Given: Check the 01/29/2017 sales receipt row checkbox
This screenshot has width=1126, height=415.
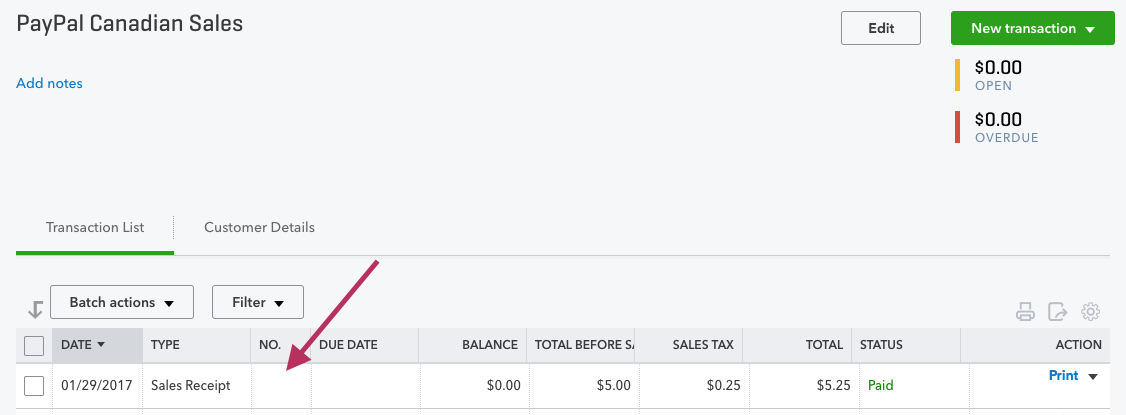Looking at the screenshot, I should (34, 386).
